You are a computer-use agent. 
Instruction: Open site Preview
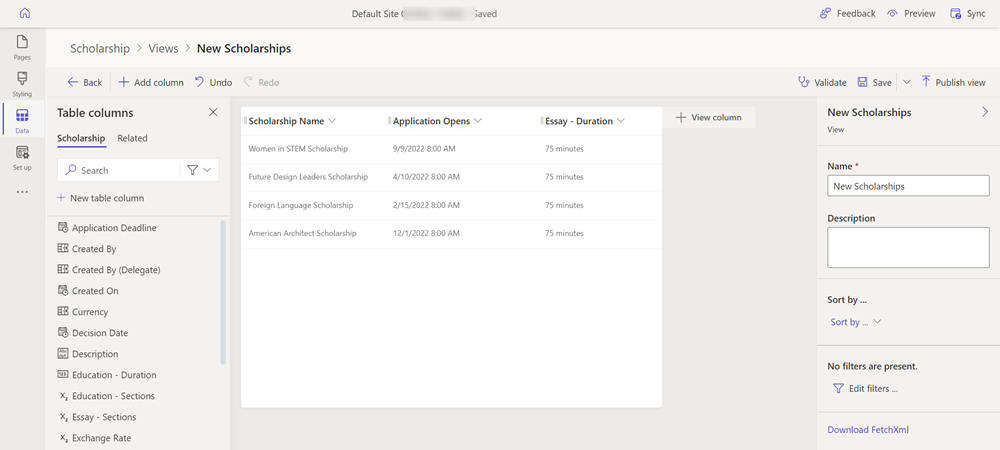pyautogui.click(x=911, y=13)
